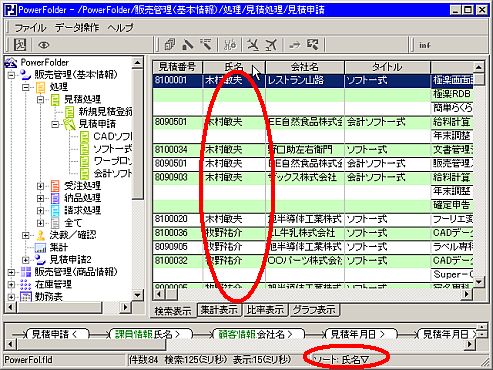
Task: Click the 処理 folder icon in tree
Action: click(x=40, y=87)
